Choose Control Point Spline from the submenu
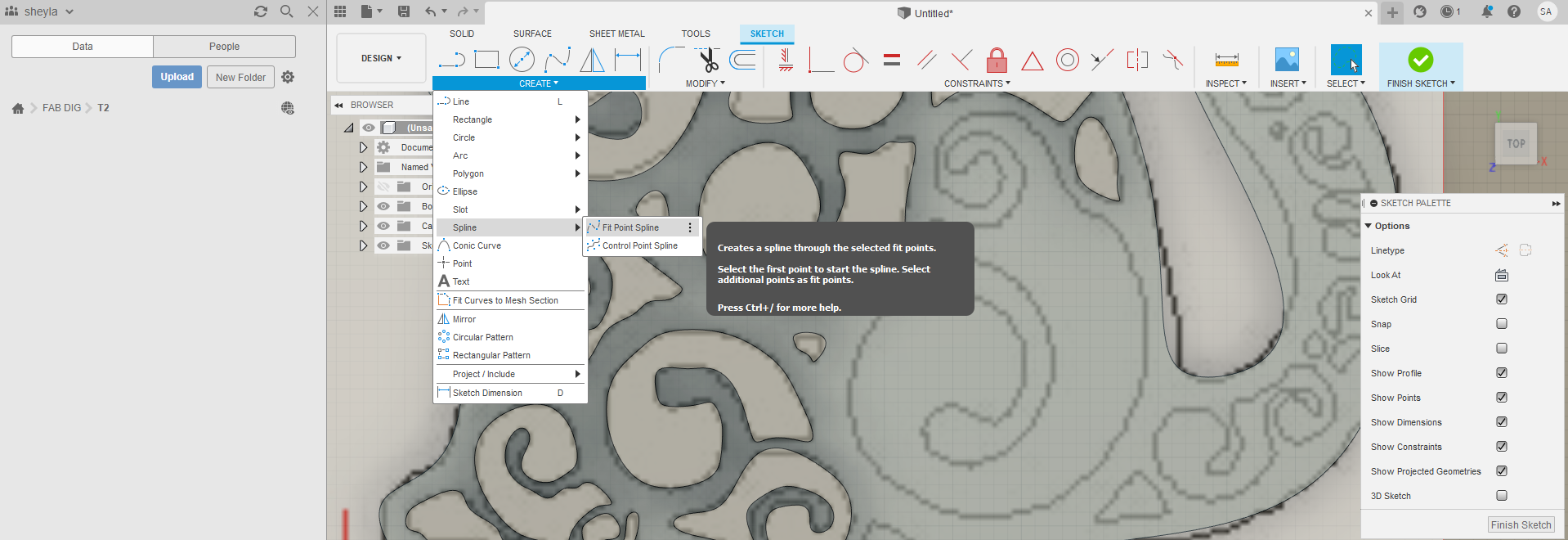1568x540 pixels. (642, 245)
